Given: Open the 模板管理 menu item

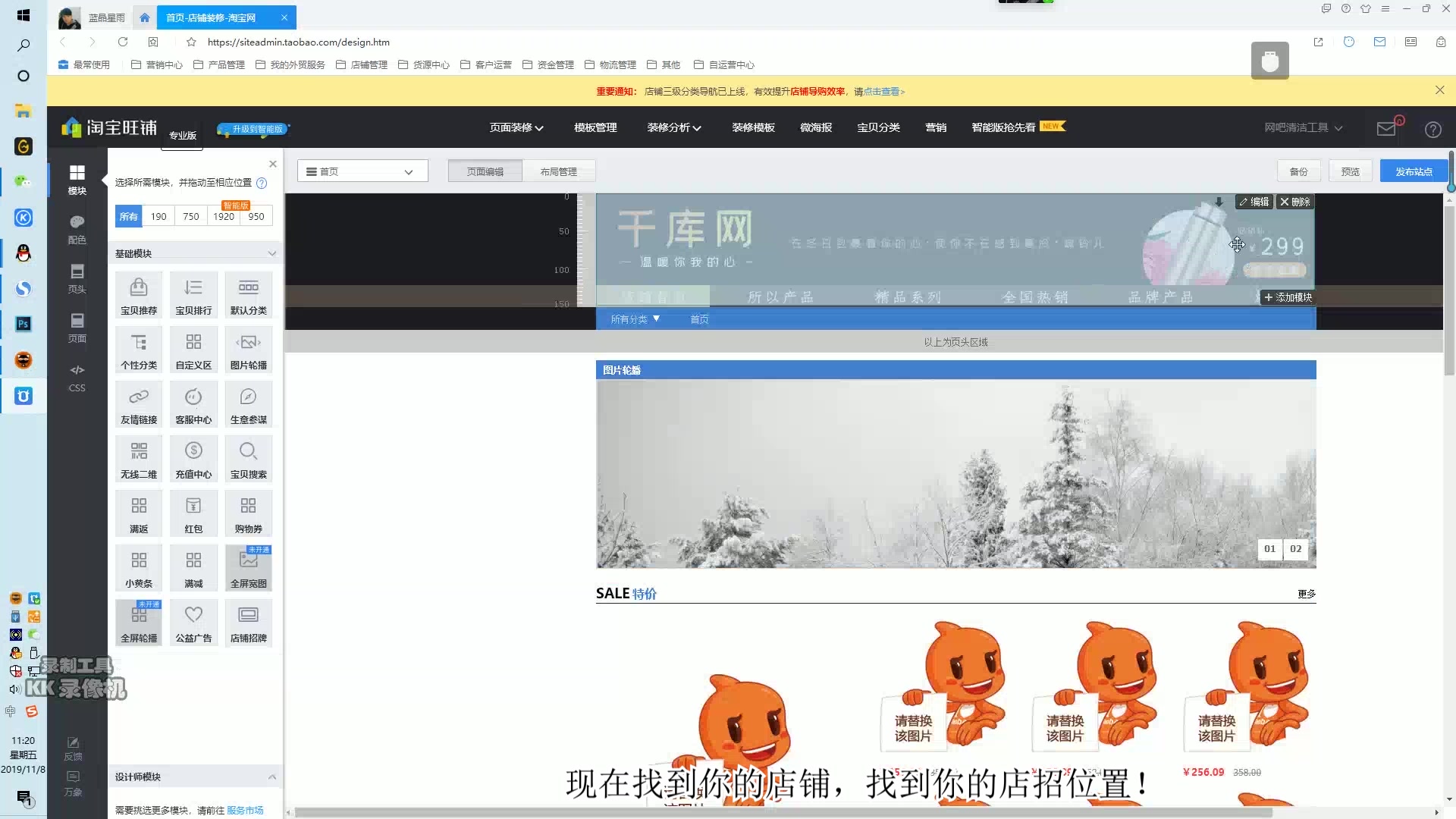Looking at the screenshot, I should coord(595,127).
